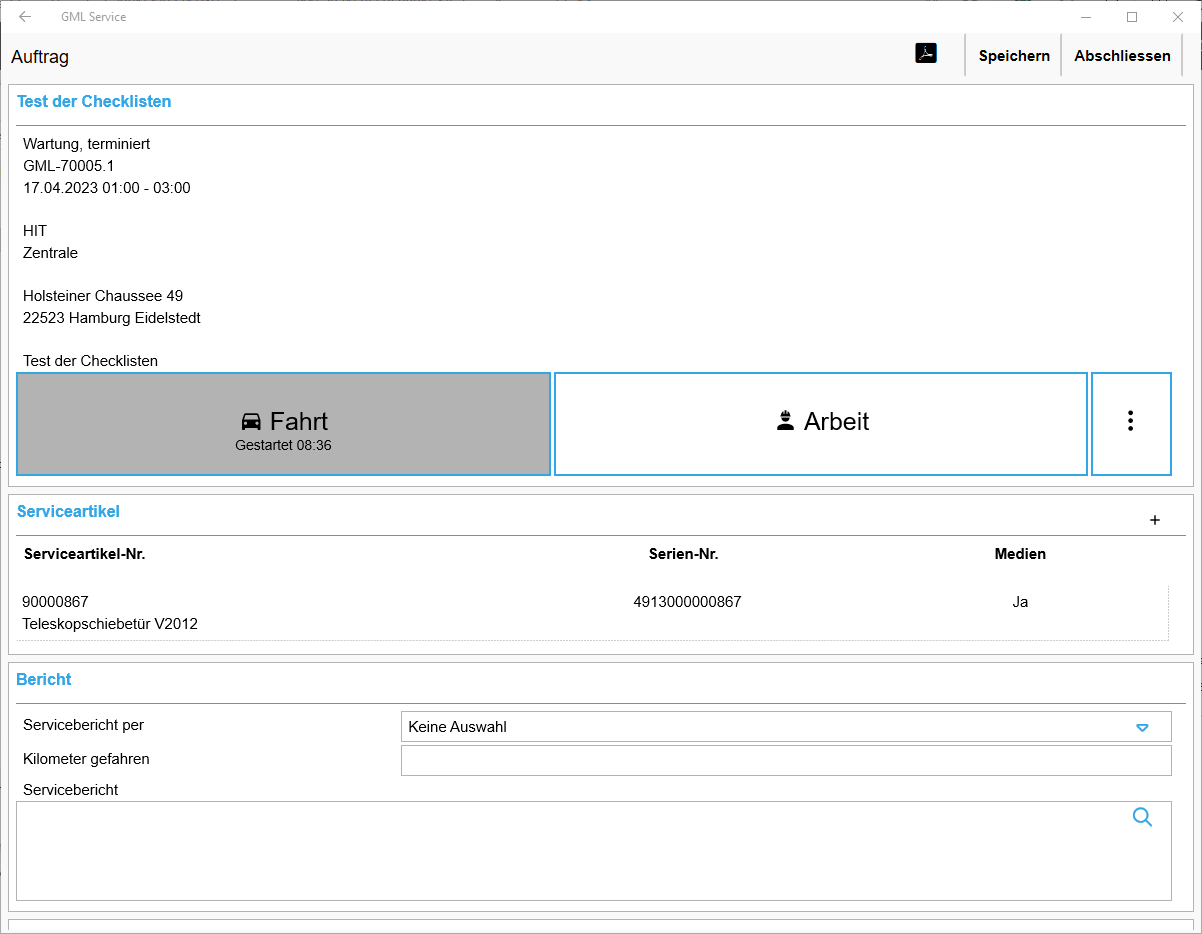
Task: Expand the Servicebericht per dropdown arrow
Action: coord(1142,727)
